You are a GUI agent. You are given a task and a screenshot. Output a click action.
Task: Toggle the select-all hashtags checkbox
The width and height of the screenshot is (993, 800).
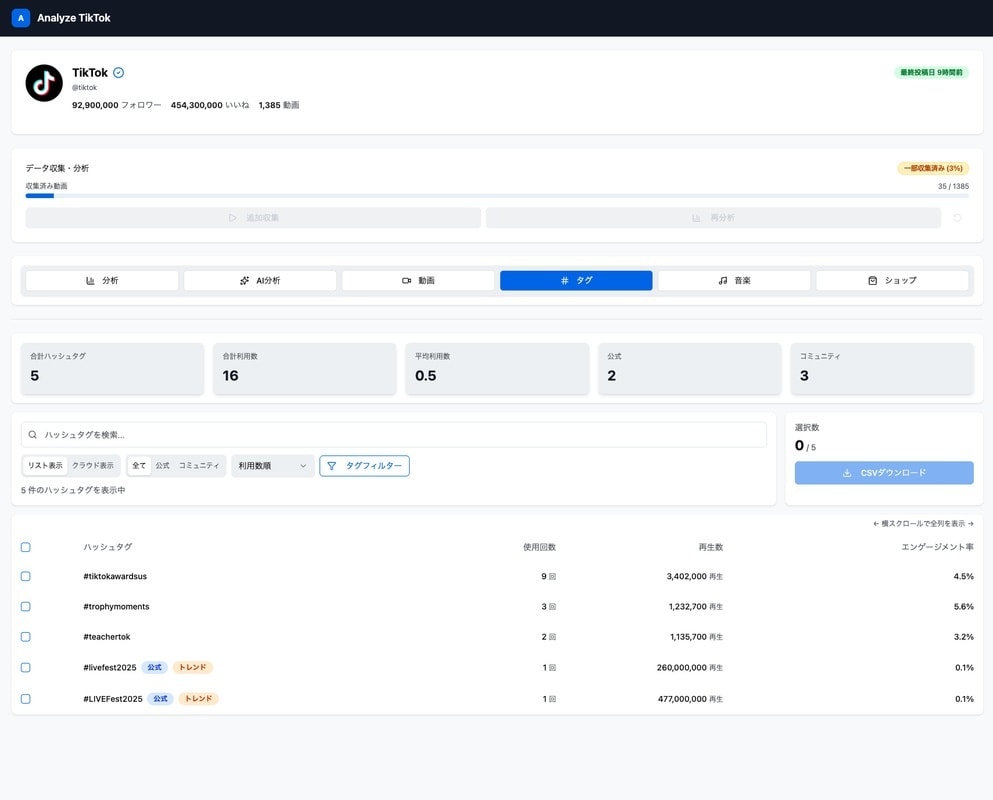click(x=25, y=547)
